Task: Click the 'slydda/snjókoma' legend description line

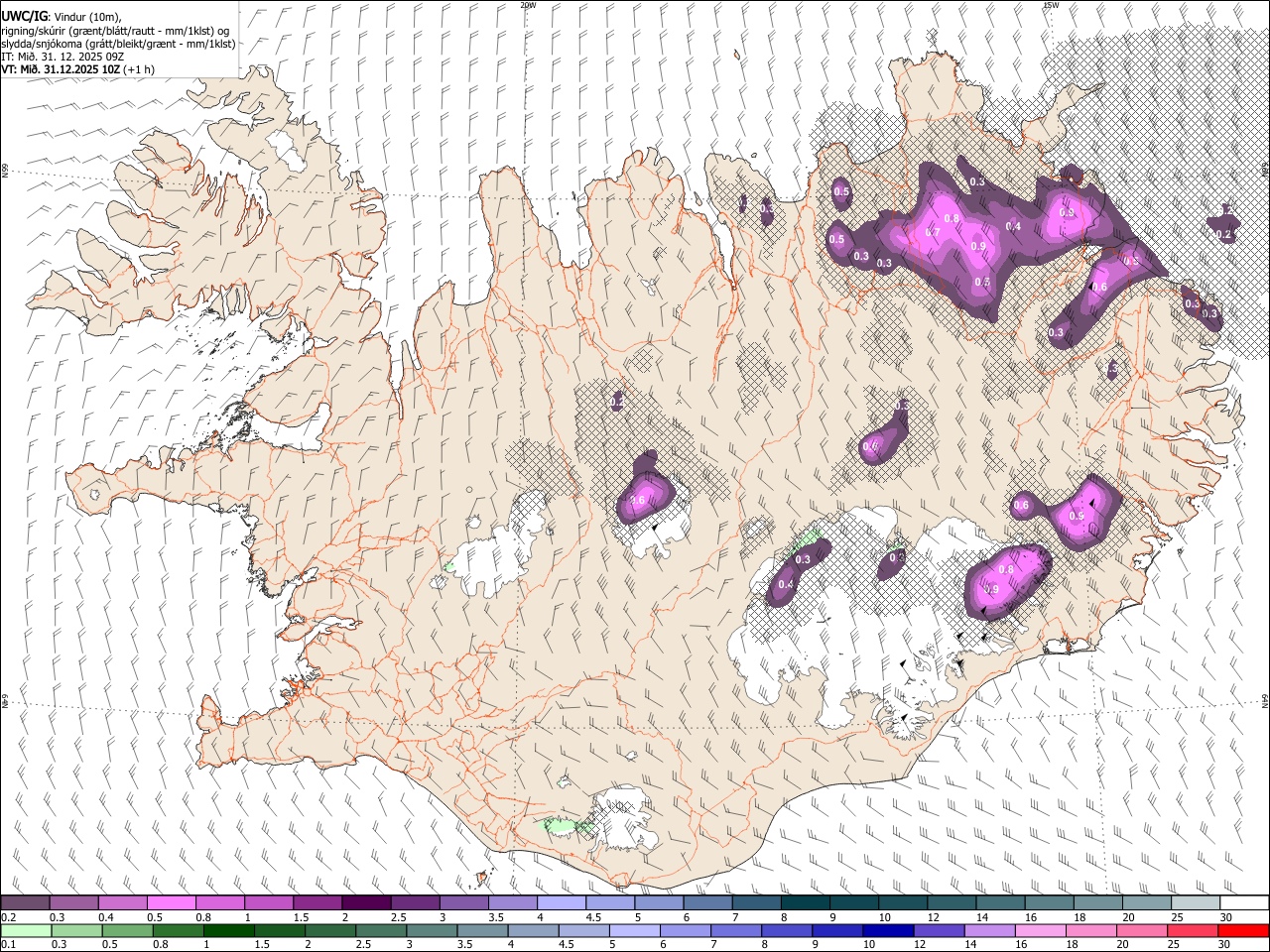Action: 118,44
